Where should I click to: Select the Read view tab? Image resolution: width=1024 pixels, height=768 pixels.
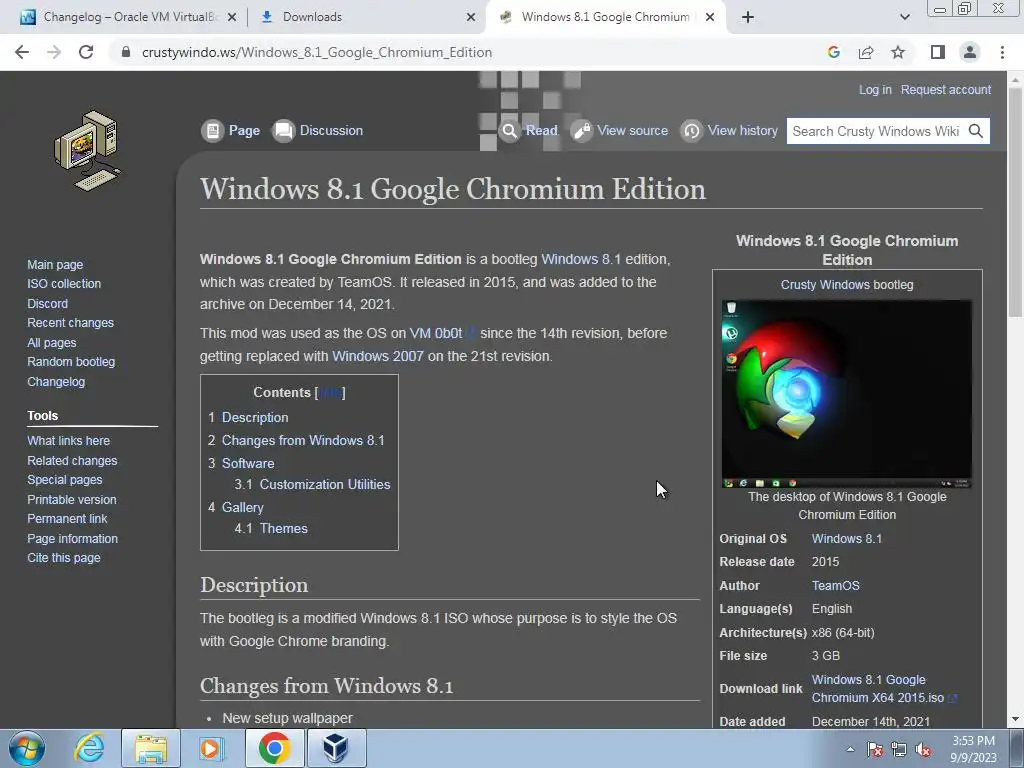tap(529, 131)
